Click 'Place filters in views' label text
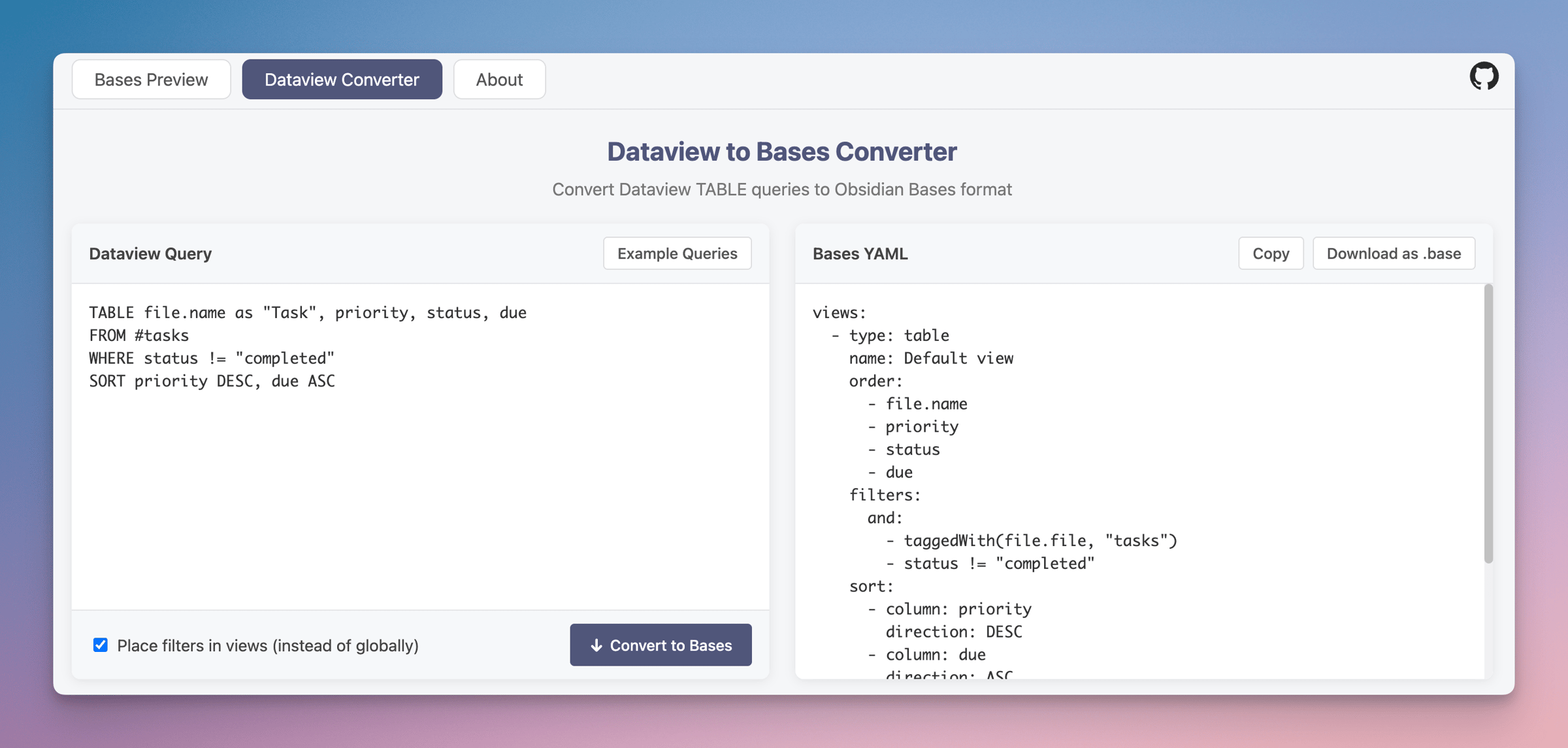This screenshot has height=748, width=1568. click(268, 645)
